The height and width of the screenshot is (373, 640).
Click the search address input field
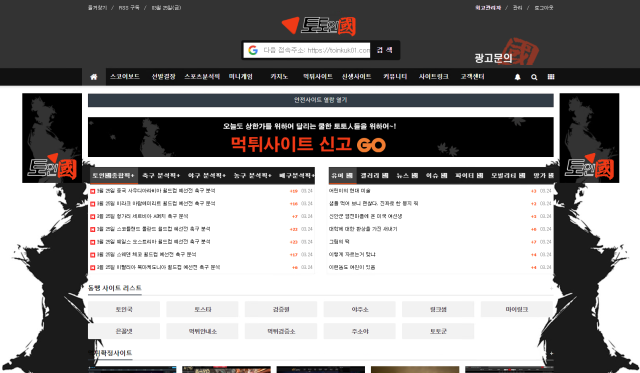coord(316,50)
